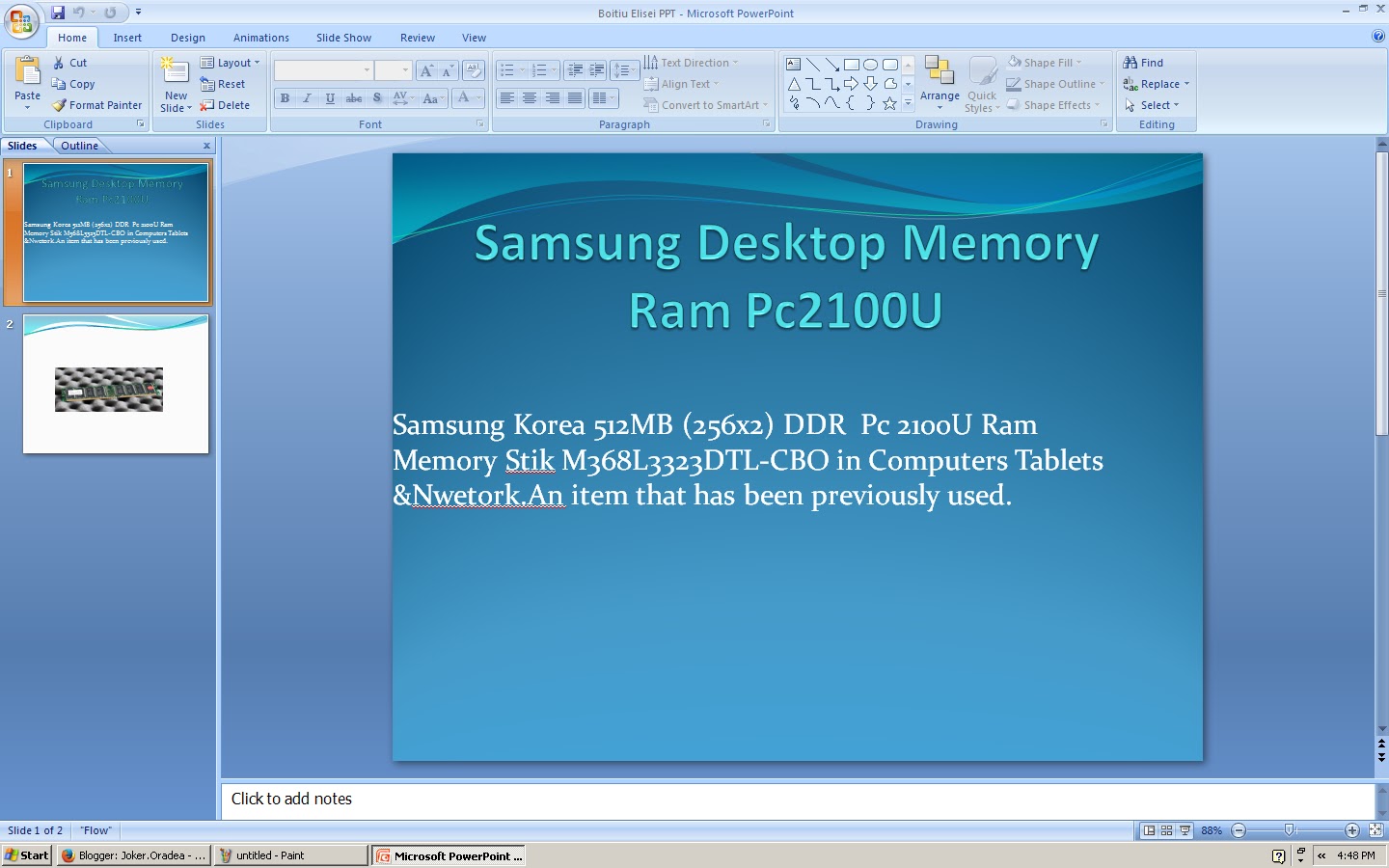Viewport: 1389px width, 868px height.
Task: Open the Select dropdown in Editing
Action: pyautogui.click(x=1152, y=105)
